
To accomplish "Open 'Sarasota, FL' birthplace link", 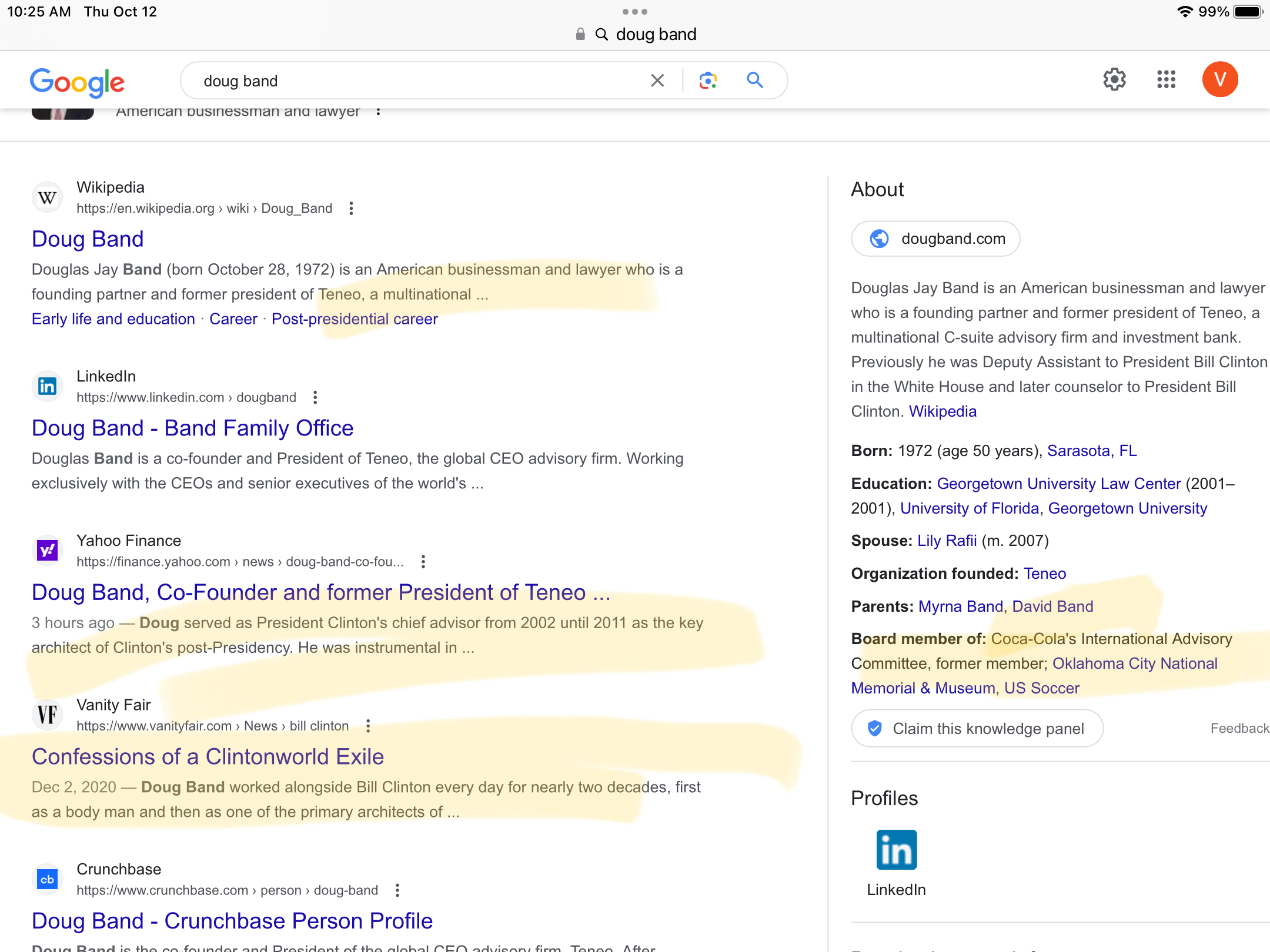I will [1092, 451].
